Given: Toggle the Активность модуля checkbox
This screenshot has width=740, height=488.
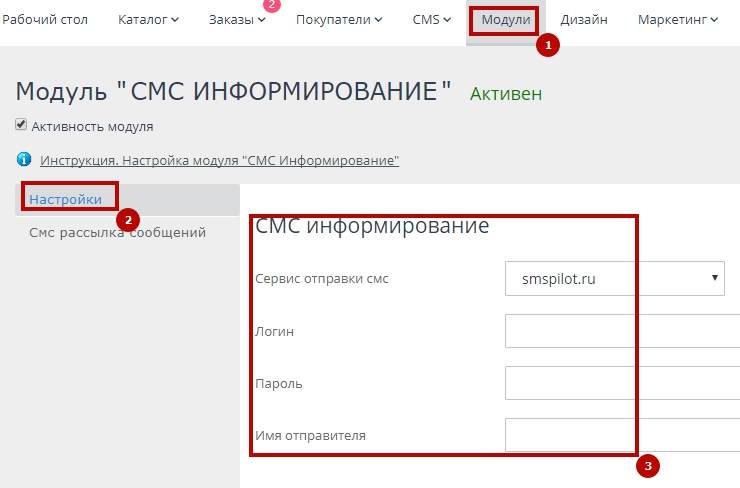Looking at the screenshot, I should tap(21, 125).
